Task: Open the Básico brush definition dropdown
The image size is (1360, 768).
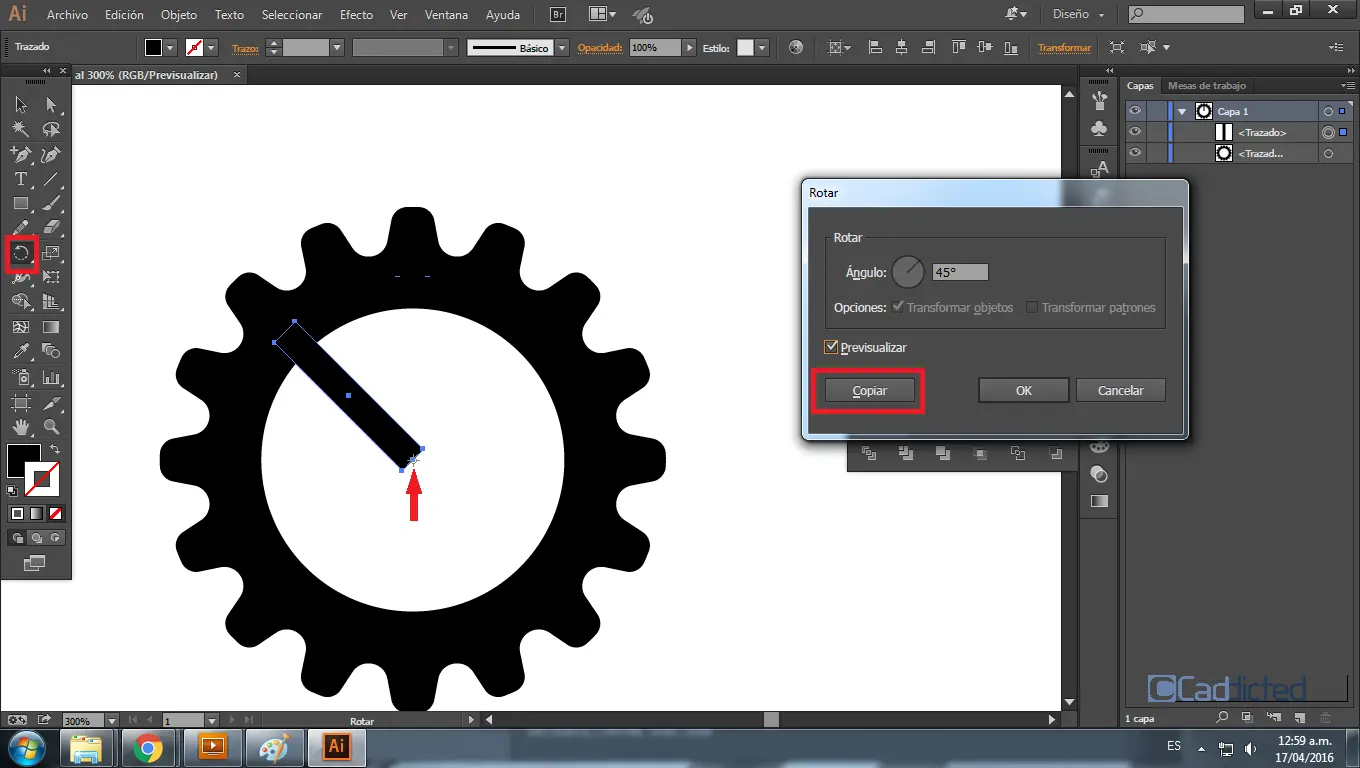Action: click(x=562, y=47)
